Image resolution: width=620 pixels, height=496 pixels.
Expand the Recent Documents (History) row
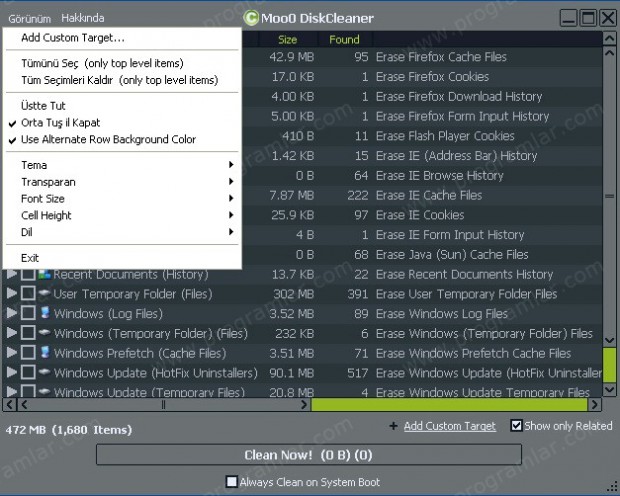pos(12,274)
